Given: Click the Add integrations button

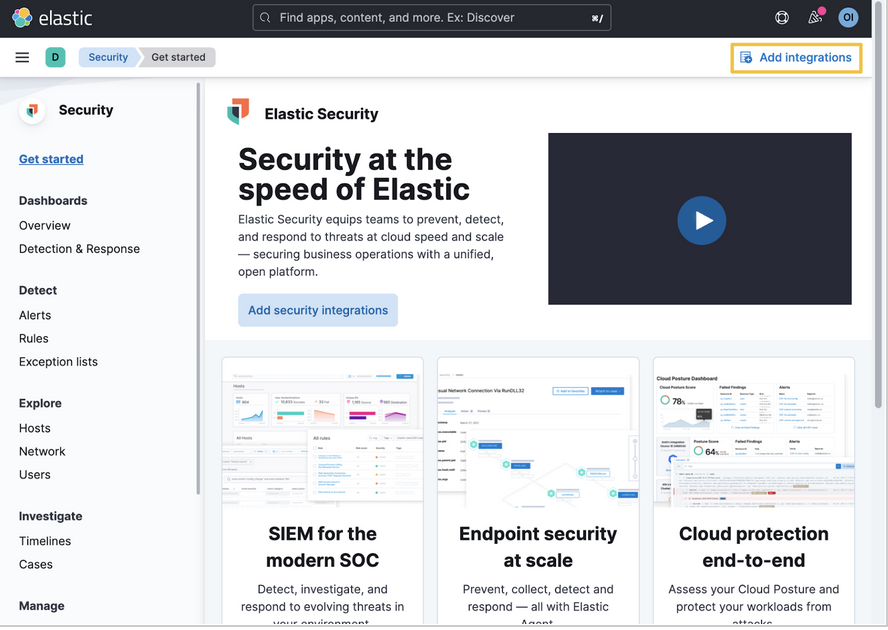Looking at the screenshot, I should coord(796,57).
